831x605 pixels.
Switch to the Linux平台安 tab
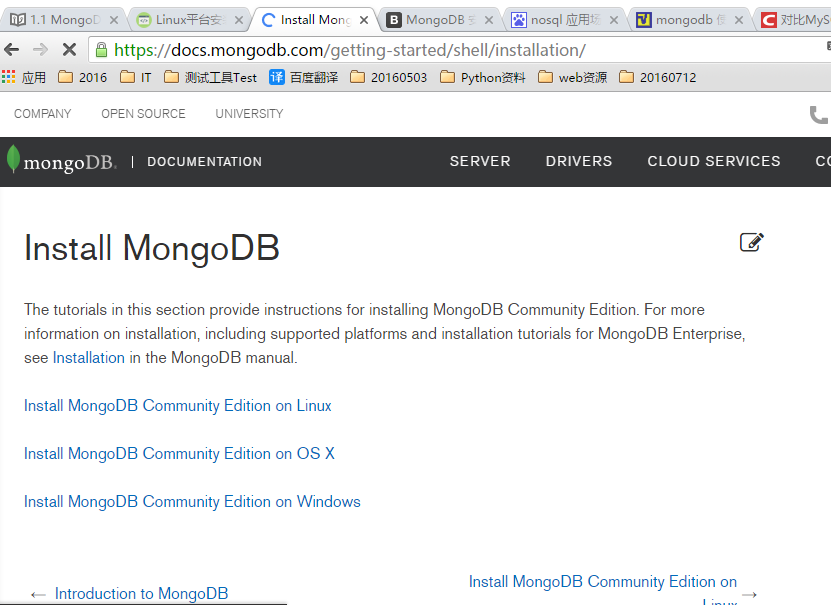(x=188, y=20)
